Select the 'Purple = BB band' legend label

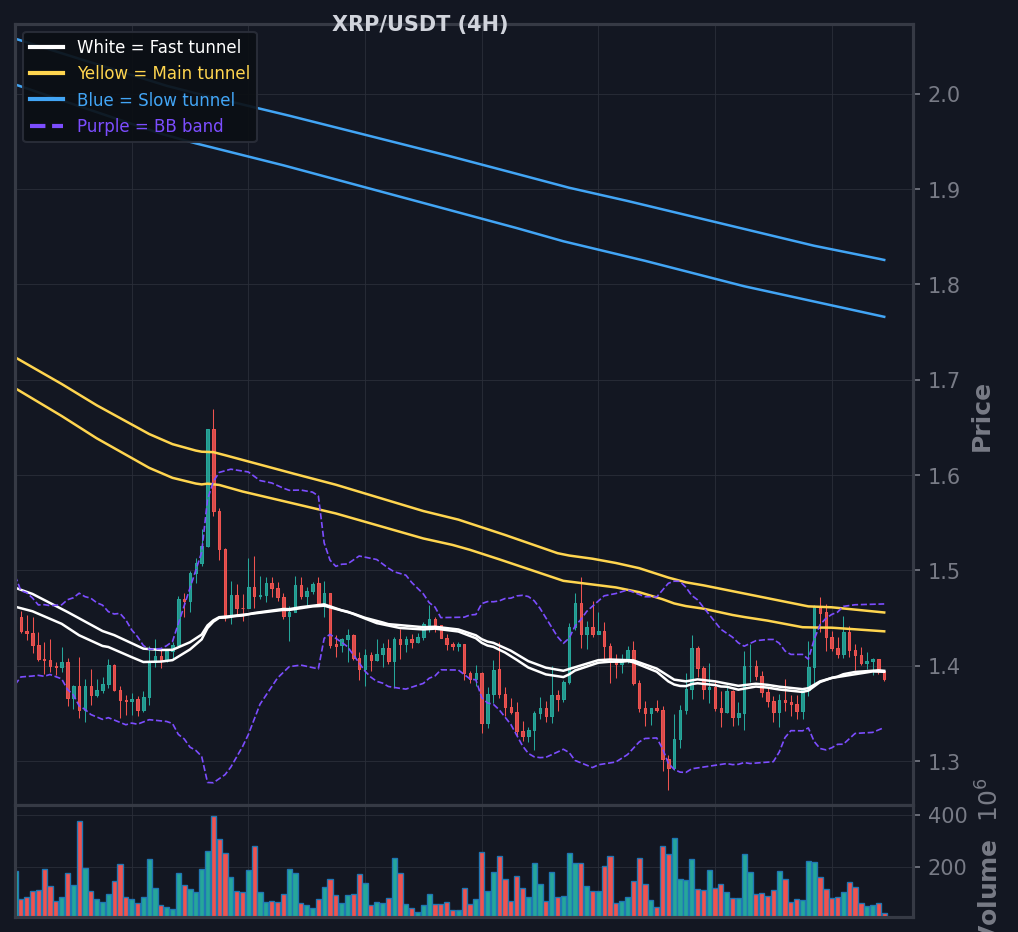point(150,126)
